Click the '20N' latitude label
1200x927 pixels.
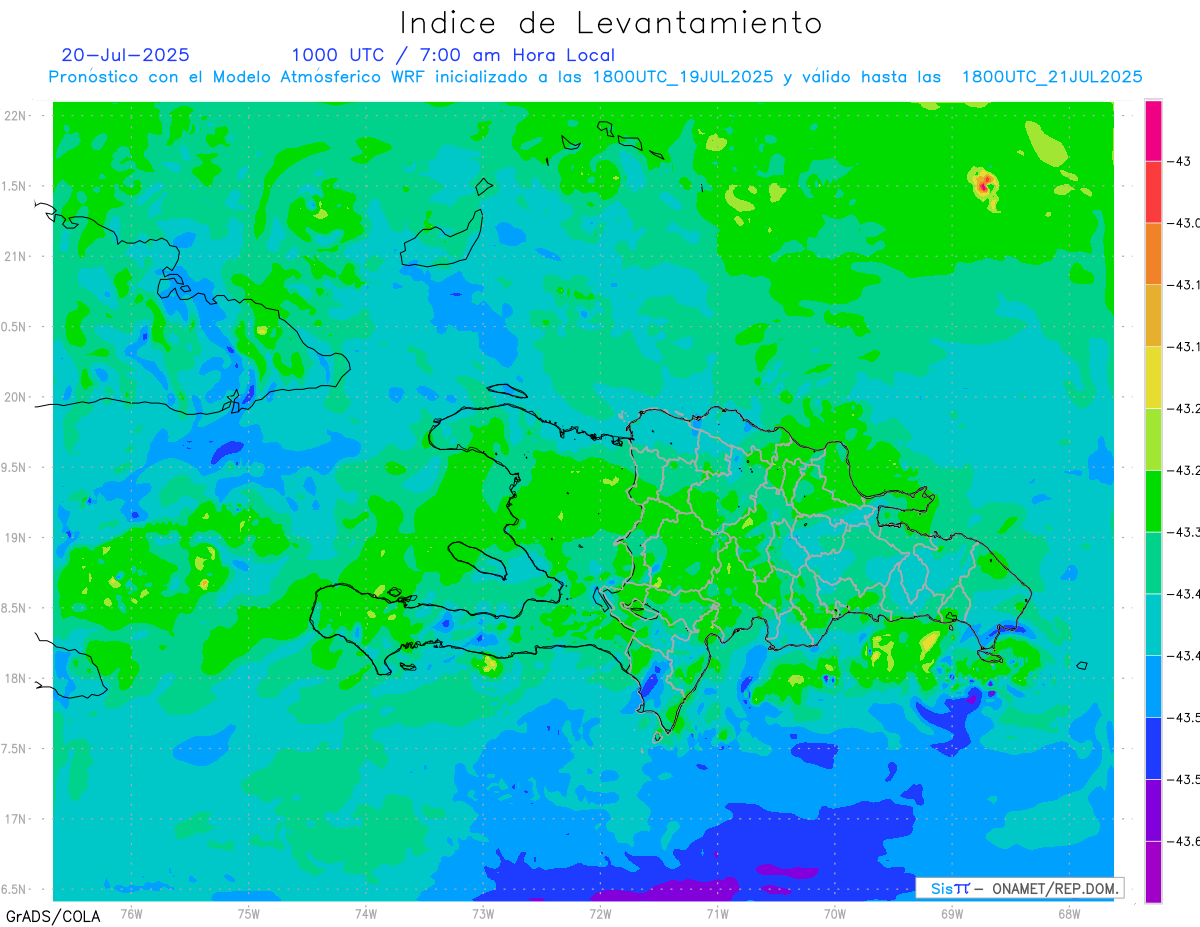(x=16, y=397)
